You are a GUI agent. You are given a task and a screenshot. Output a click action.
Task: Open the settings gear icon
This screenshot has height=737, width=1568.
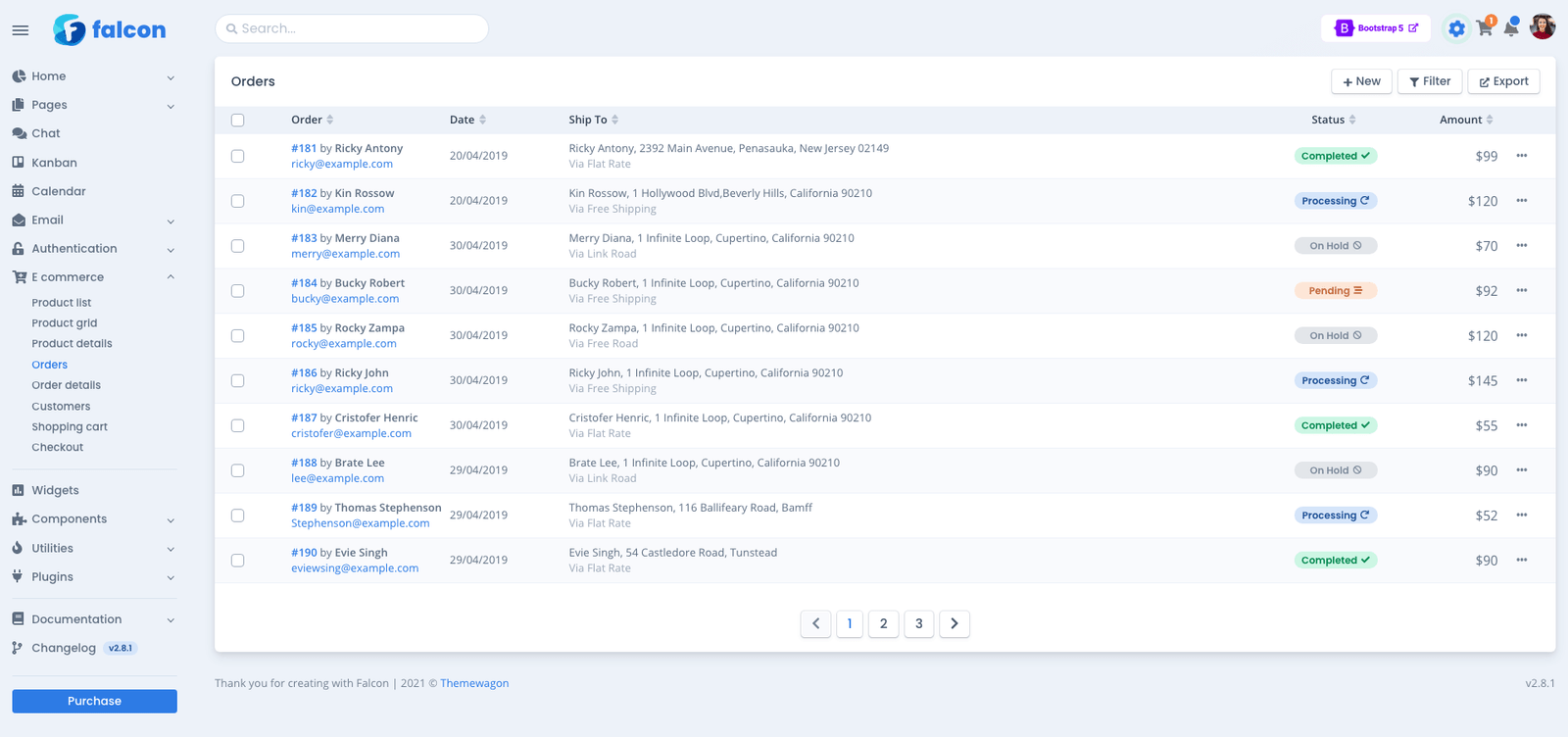click(1456, 28)
